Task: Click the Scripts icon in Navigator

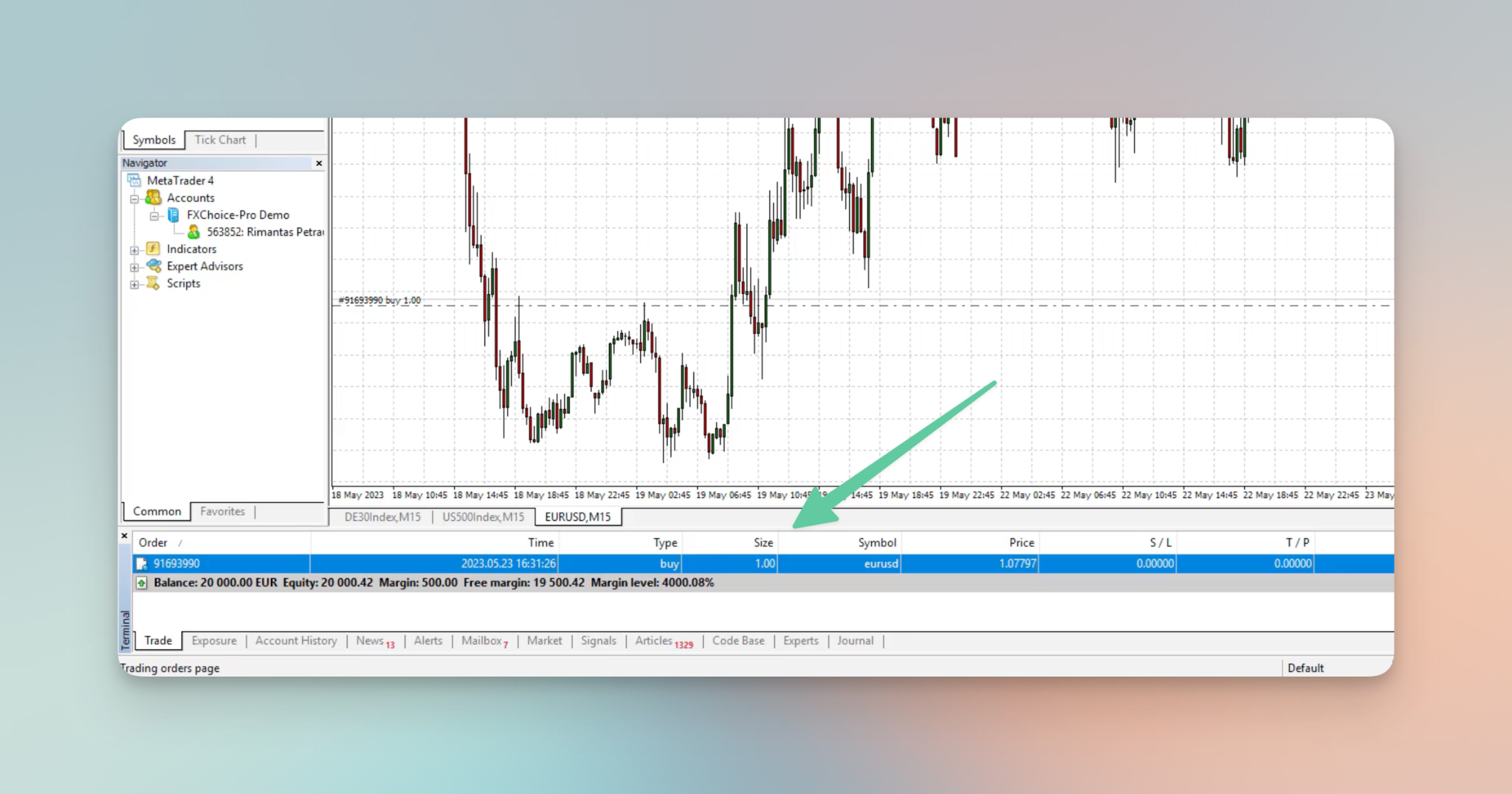Action: click(154, 284)
